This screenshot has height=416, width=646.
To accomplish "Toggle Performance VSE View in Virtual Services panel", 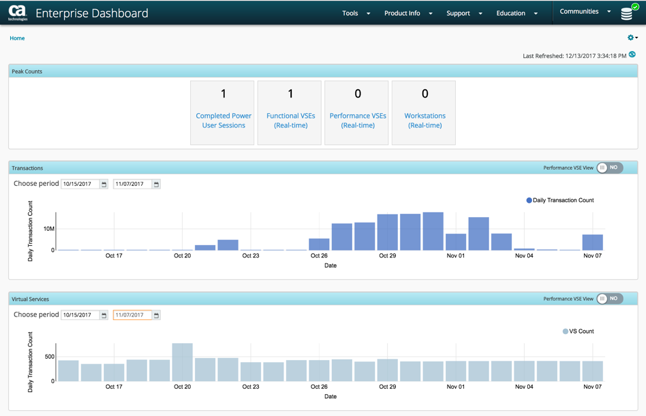I will 609,299.
